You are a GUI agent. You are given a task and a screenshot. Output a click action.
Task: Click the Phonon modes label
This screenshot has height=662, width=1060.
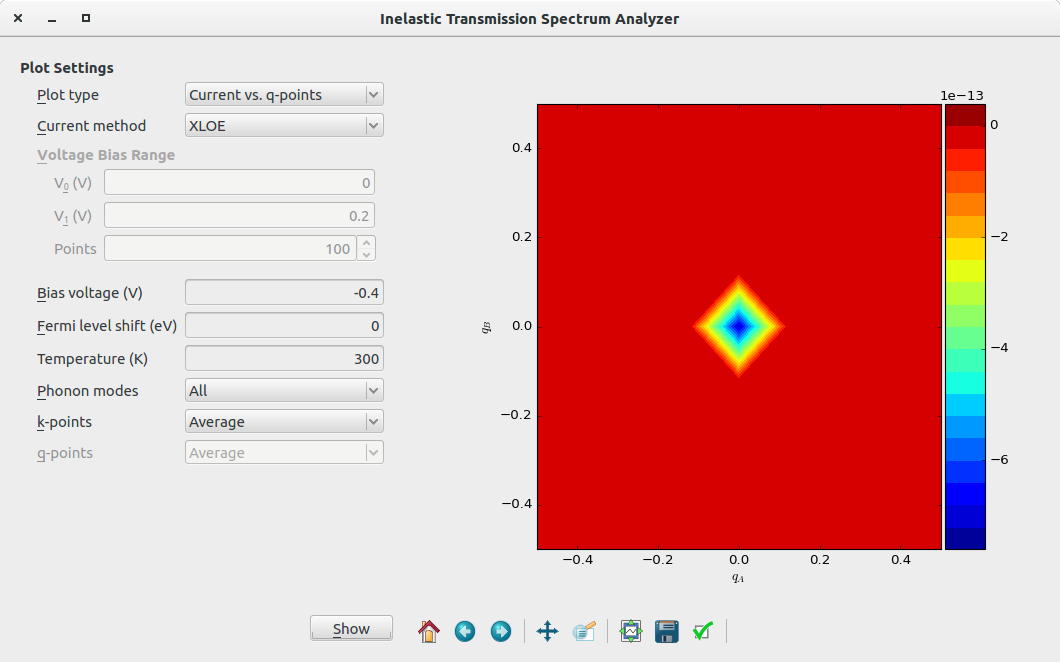(x=88, y=391)
